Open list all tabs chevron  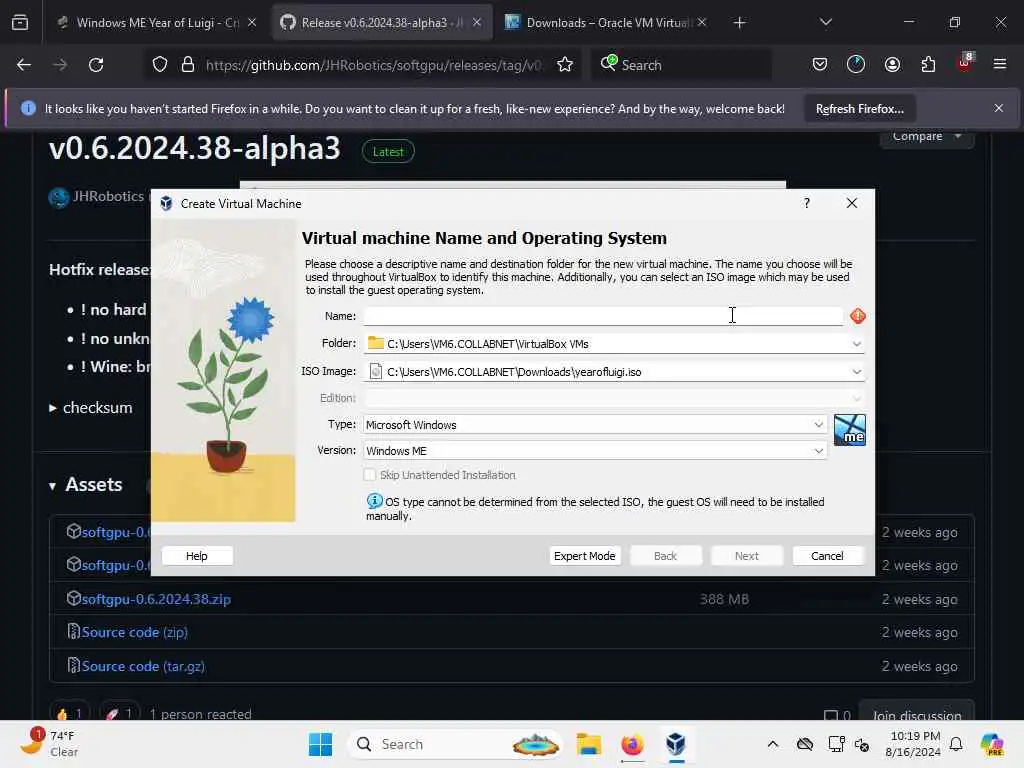[825, 23]
